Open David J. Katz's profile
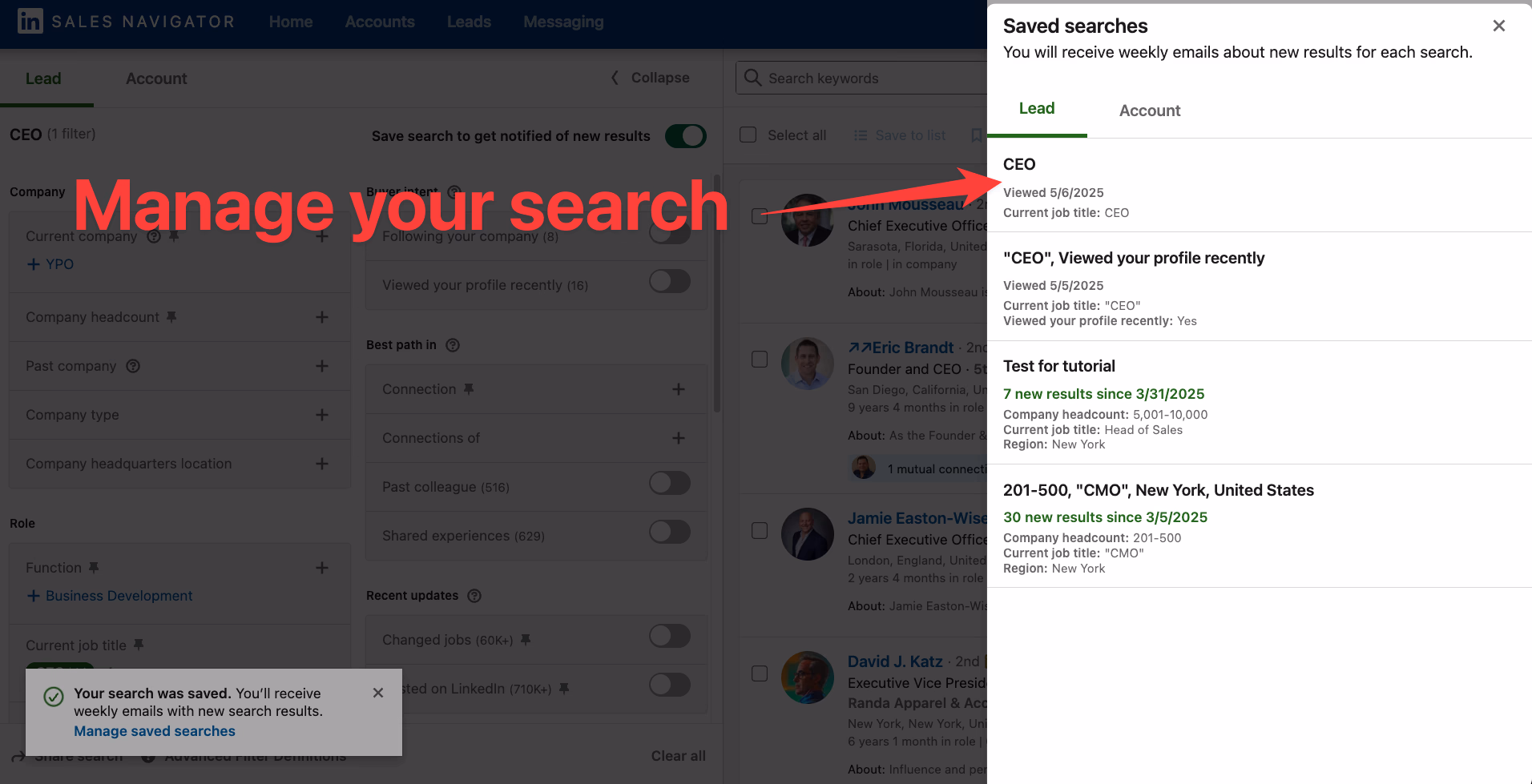The image size is (1532, 784). tap(895, 661)
